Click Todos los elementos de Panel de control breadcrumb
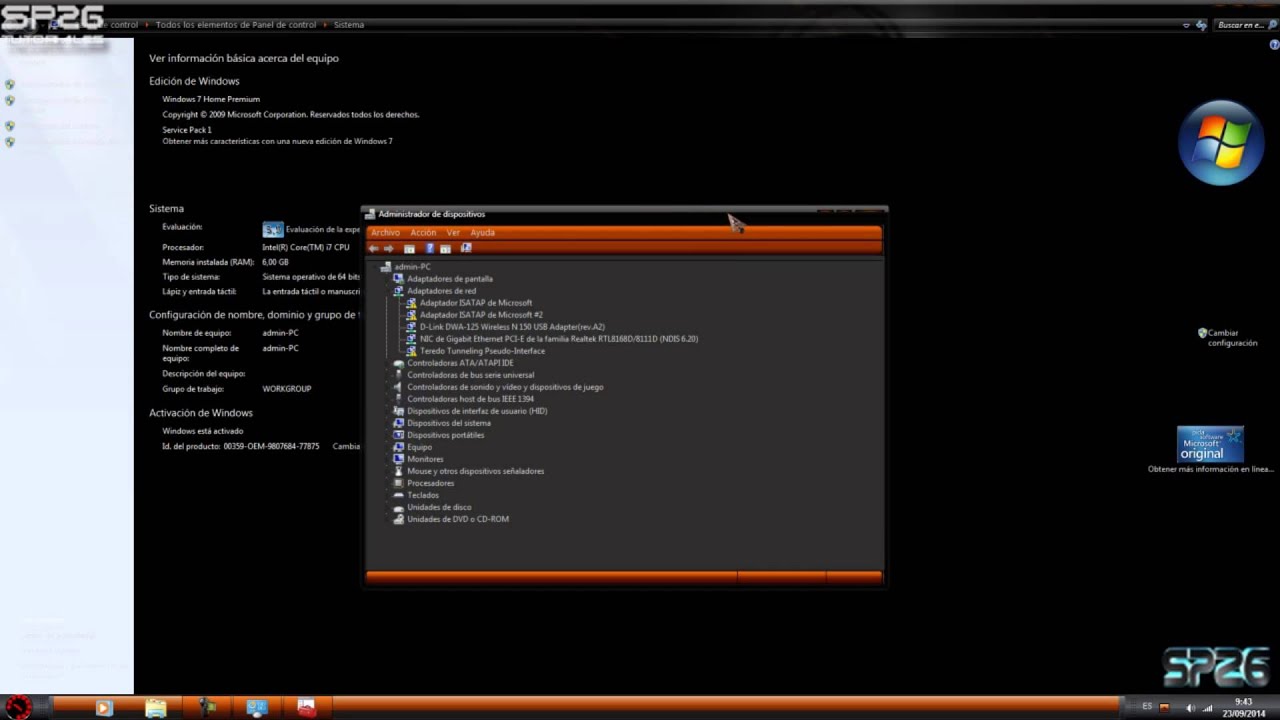The width and height of the screenshot is (1280, 720). (x=236, y=25)
